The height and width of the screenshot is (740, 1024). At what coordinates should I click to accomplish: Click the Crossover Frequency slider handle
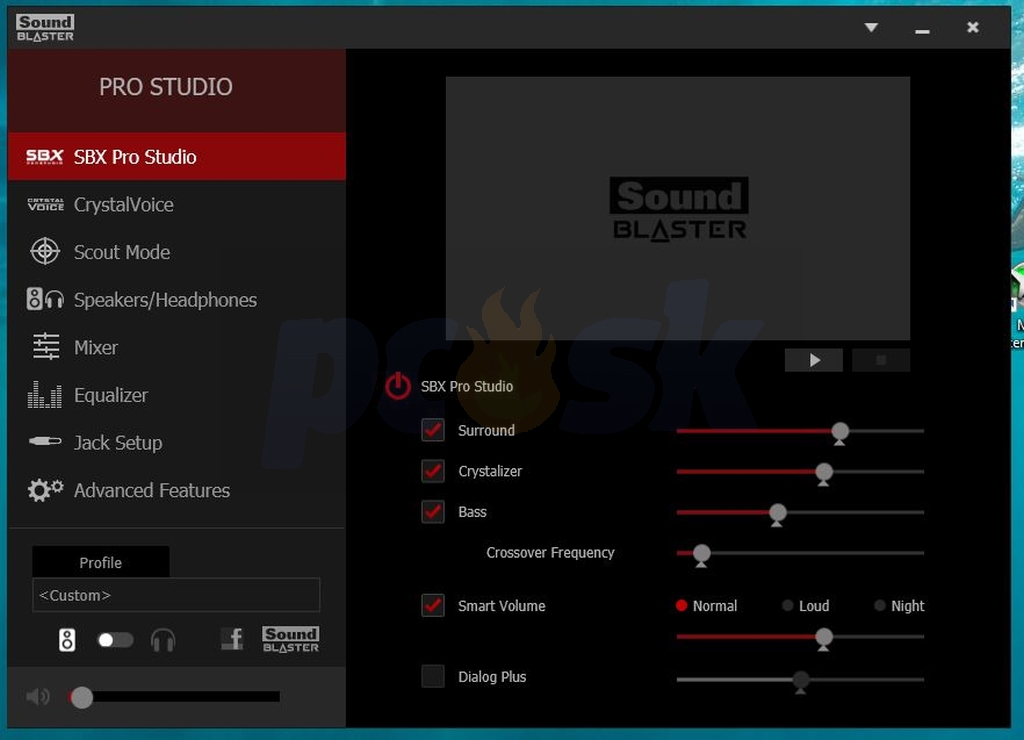click(x=701, y=555)
